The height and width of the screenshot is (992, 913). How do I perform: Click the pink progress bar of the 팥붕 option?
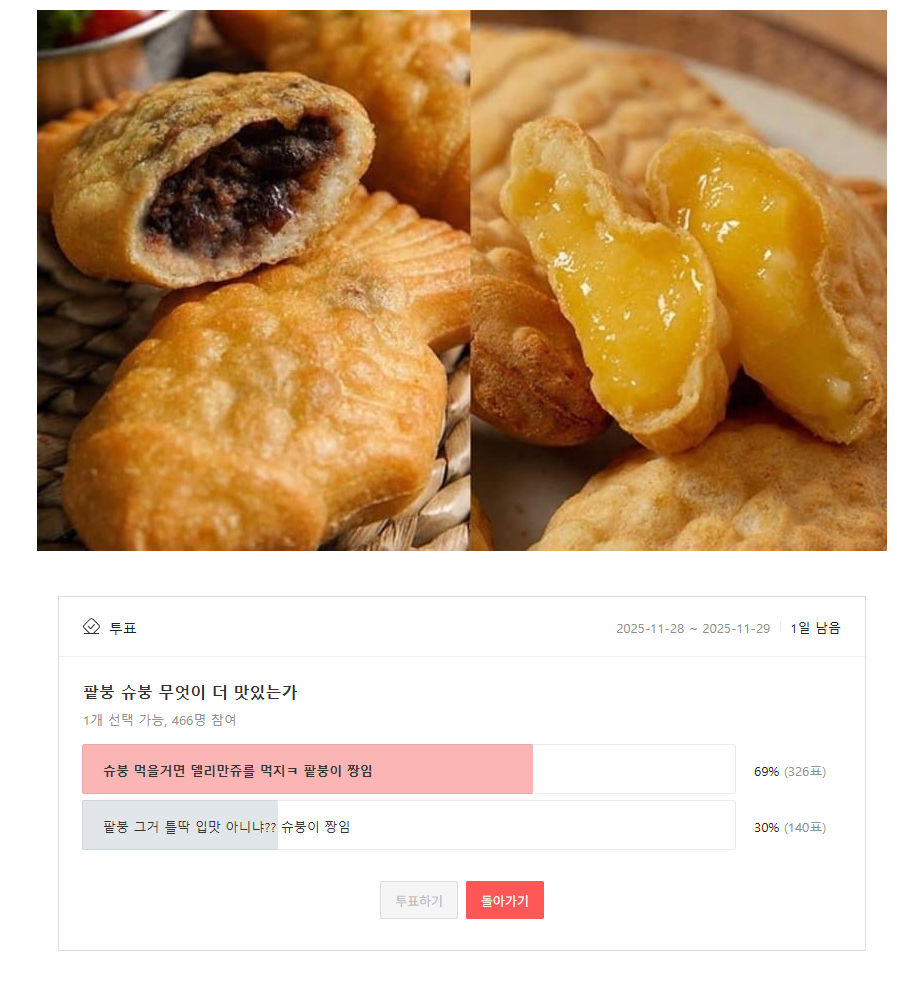coord(305,769)
